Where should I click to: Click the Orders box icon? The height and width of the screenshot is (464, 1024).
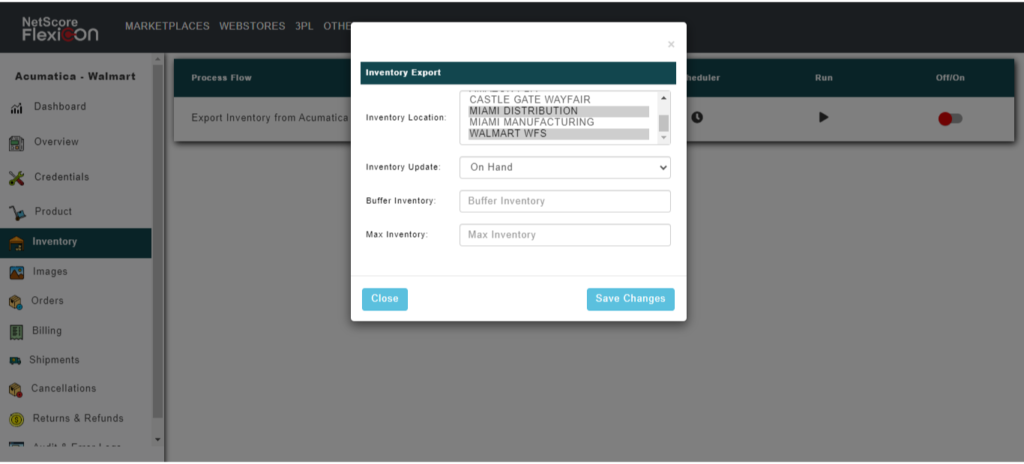click(16, 301)
